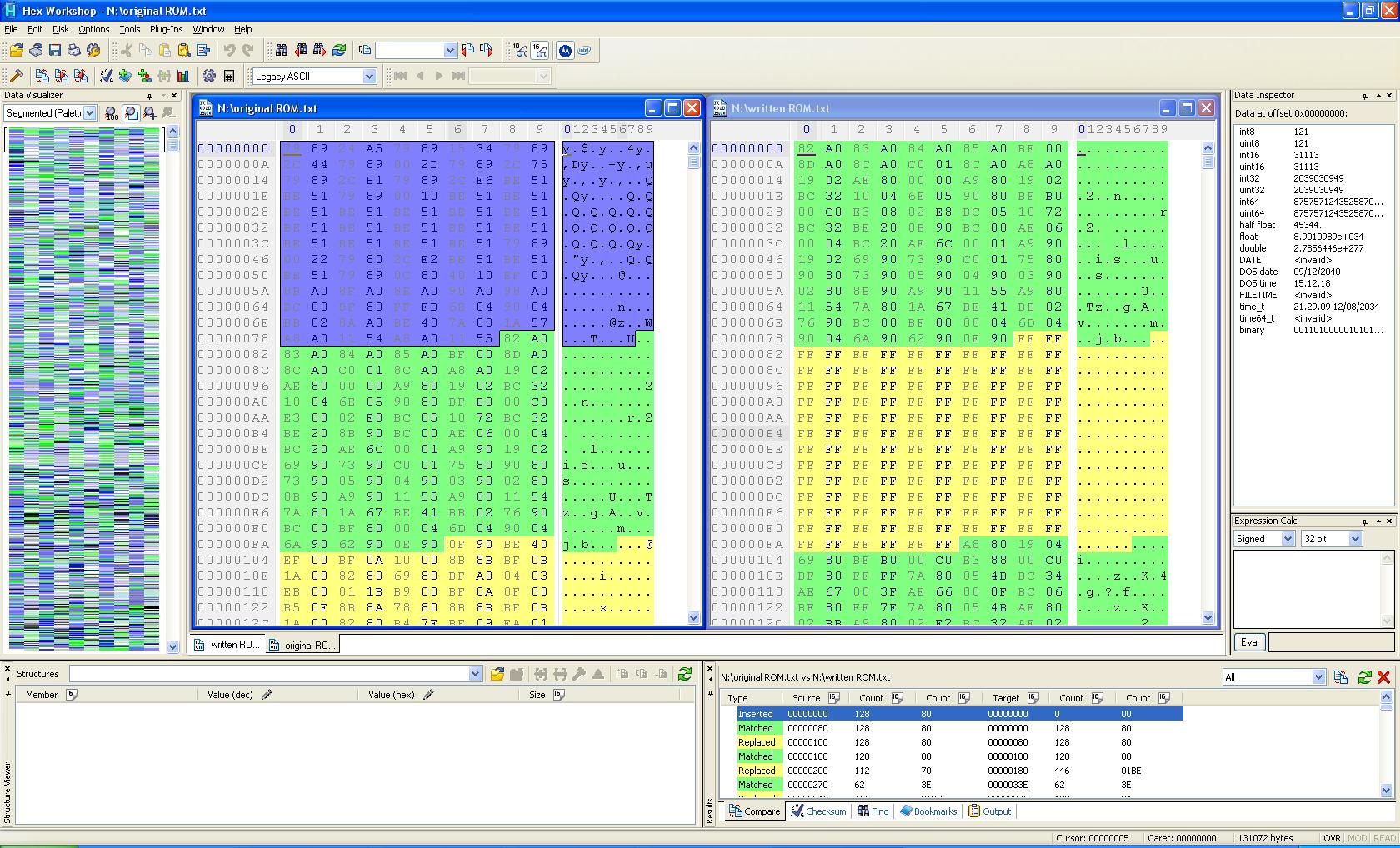Image resolution: width=1400 pixels, height=848 pixels.
Task: Click the Compare files icon in toolbar
Action: pyautogui.click(x=42, y=76)
